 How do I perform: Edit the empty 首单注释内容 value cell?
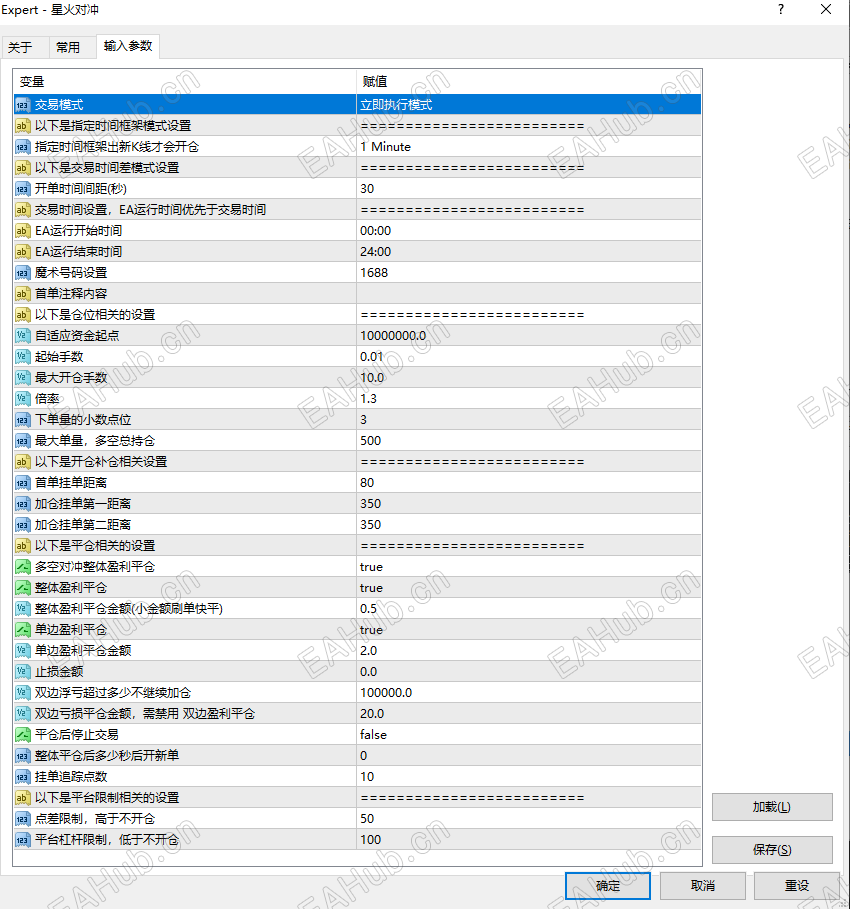pyautogui.click(x=529, y=294)
